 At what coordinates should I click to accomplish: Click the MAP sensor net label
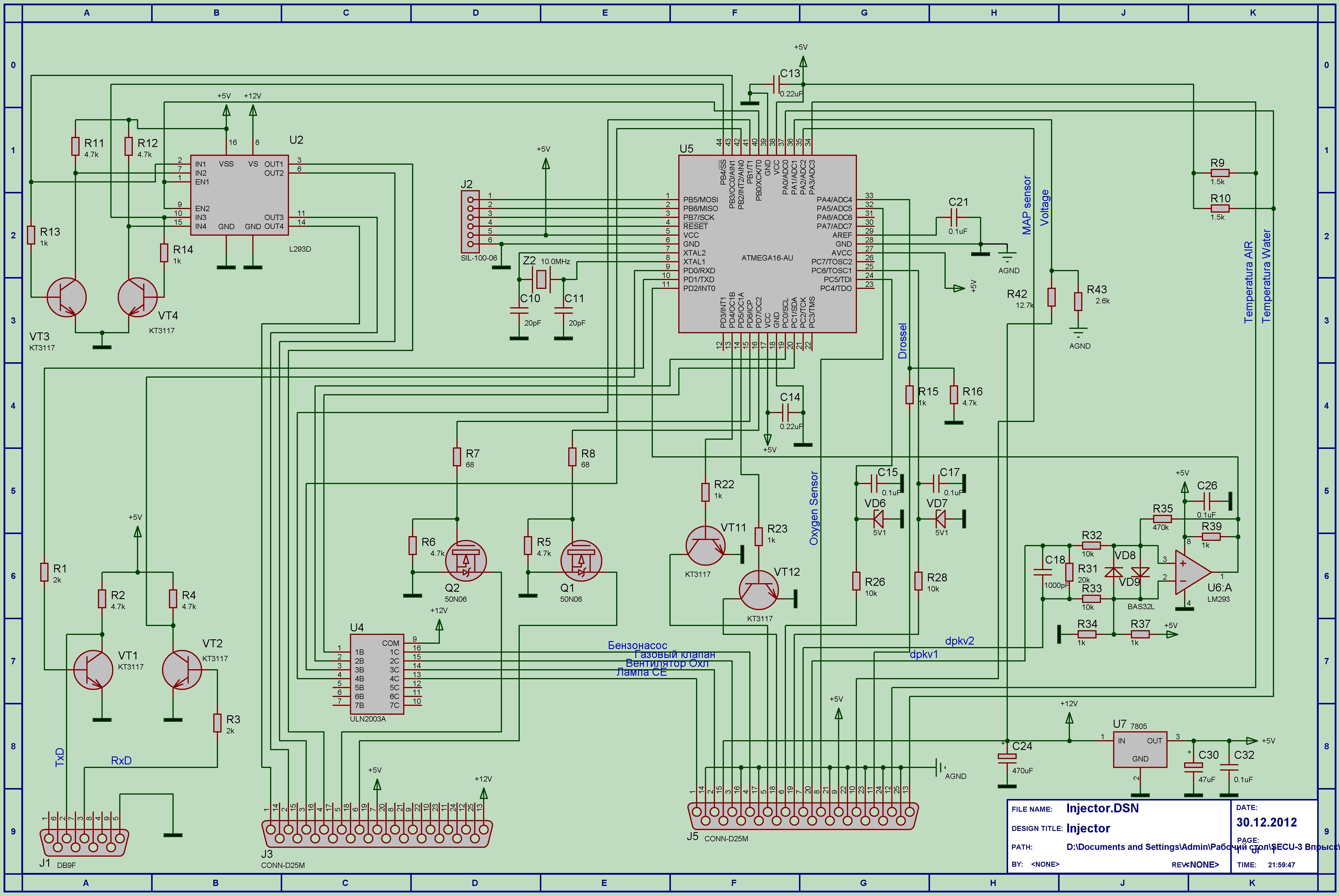[1027, 205]
